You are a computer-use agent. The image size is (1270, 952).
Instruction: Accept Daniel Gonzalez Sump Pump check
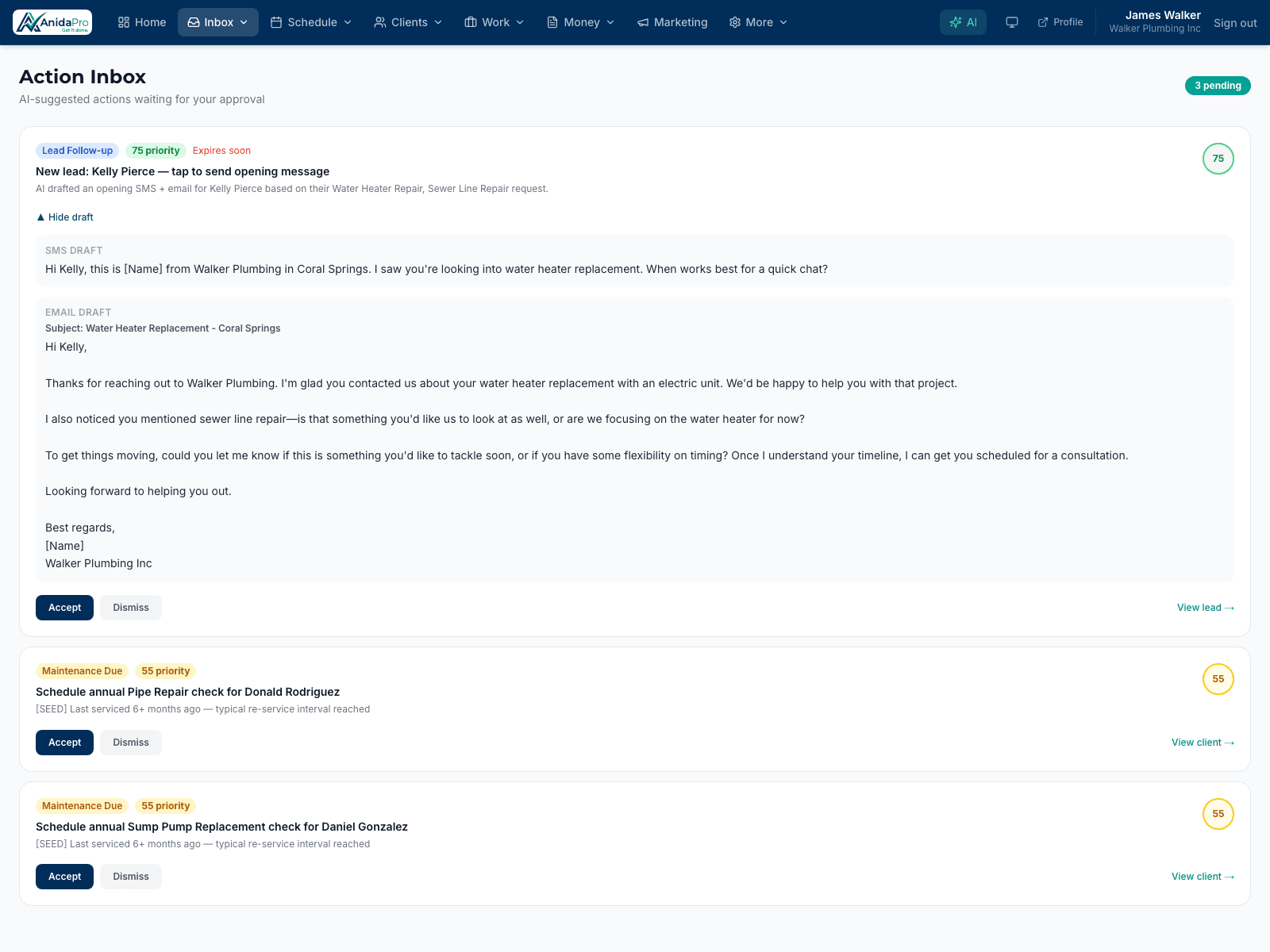pyautogui.click(x=64, y=877)
